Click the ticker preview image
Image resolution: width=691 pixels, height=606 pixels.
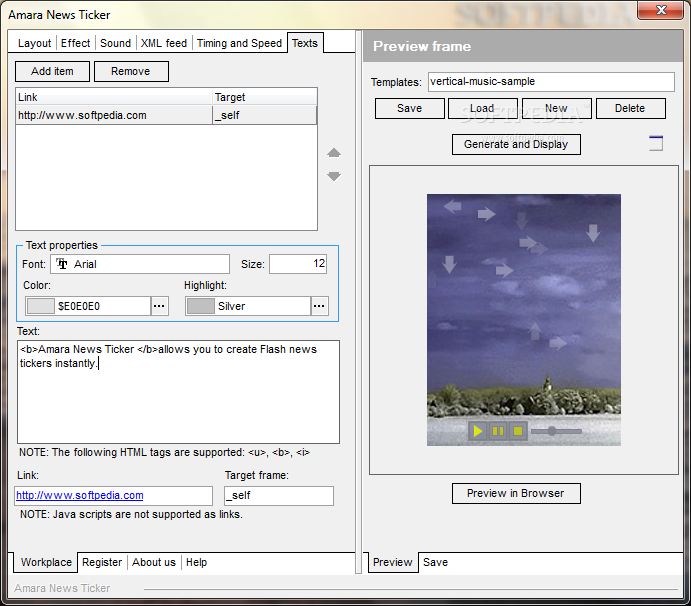(524, 320)
